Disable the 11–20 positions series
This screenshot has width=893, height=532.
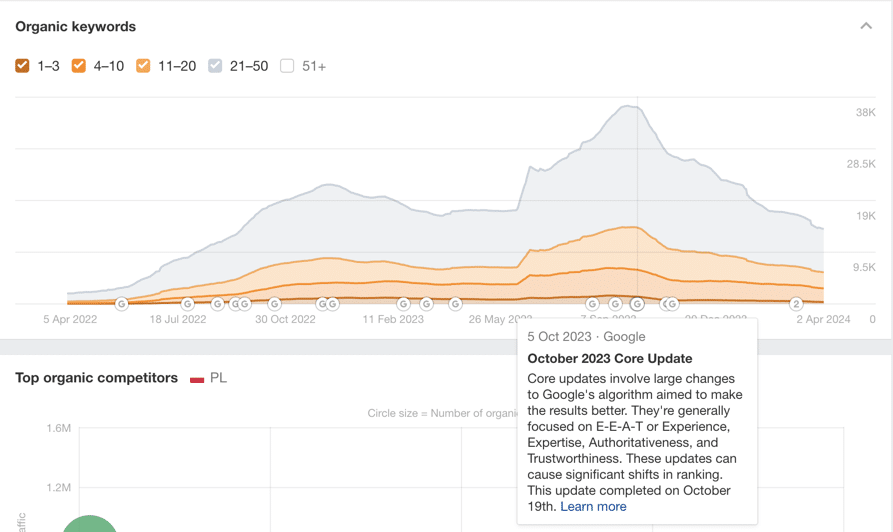(143, 66)
